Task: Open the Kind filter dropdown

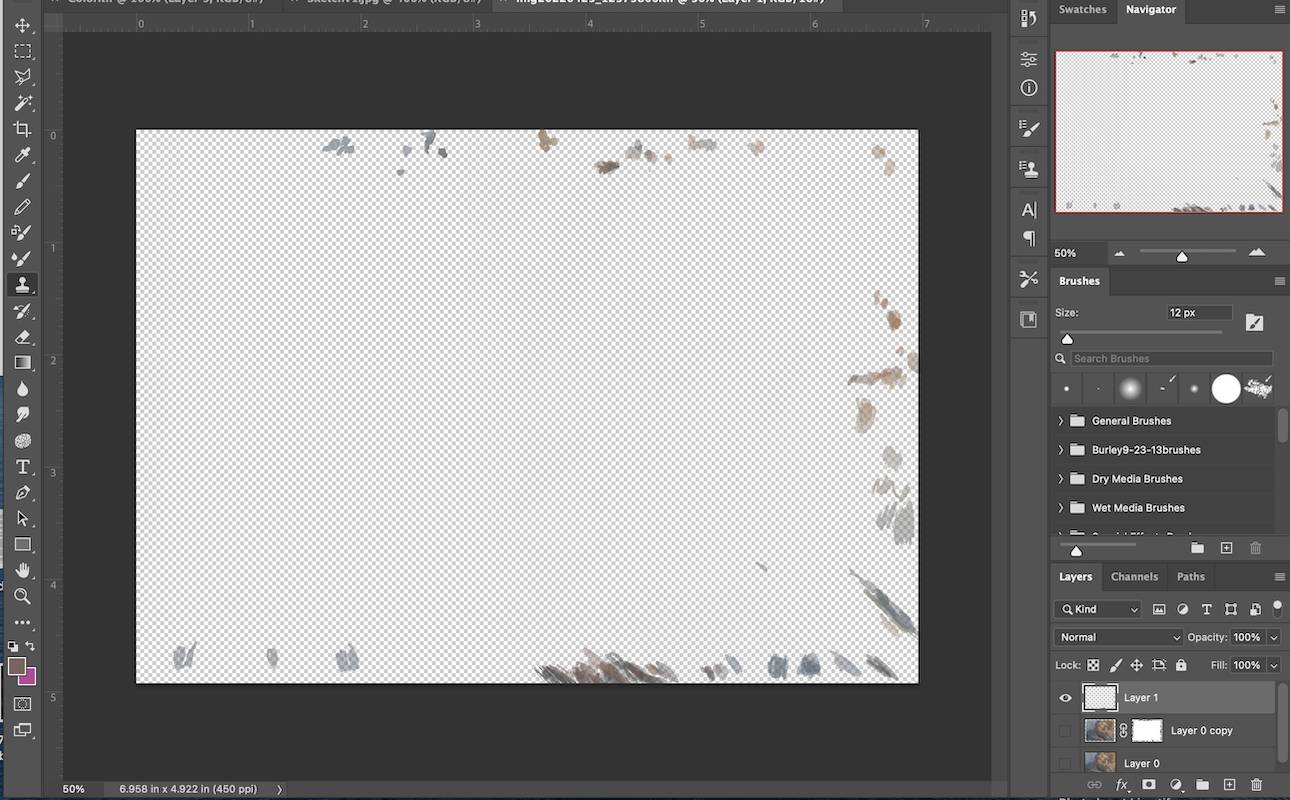Action: tap(1098, 609)
